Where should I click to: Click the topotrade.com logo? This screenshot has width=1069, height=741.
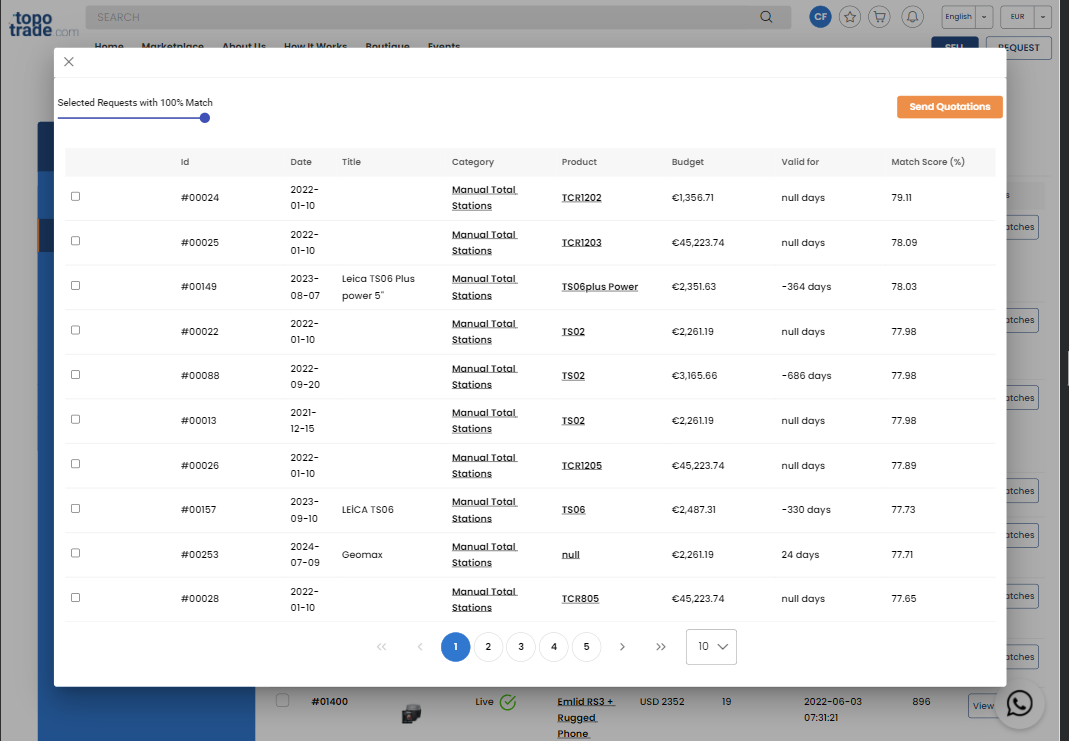tap(43, 24)
